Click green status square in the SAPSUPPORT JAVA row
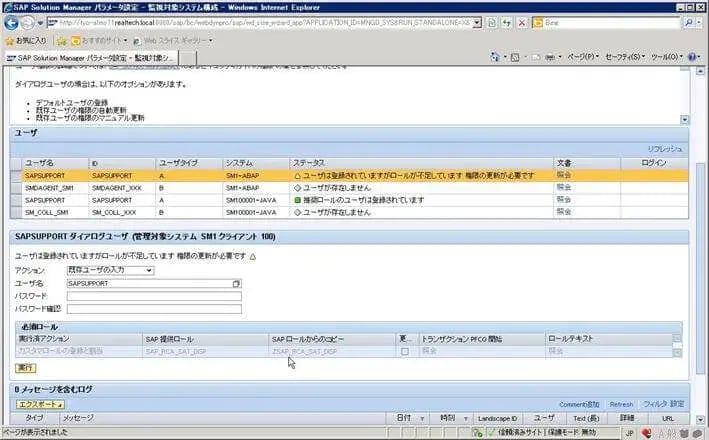The width and height of the screenshot is (709, 440). coord(297,200)
